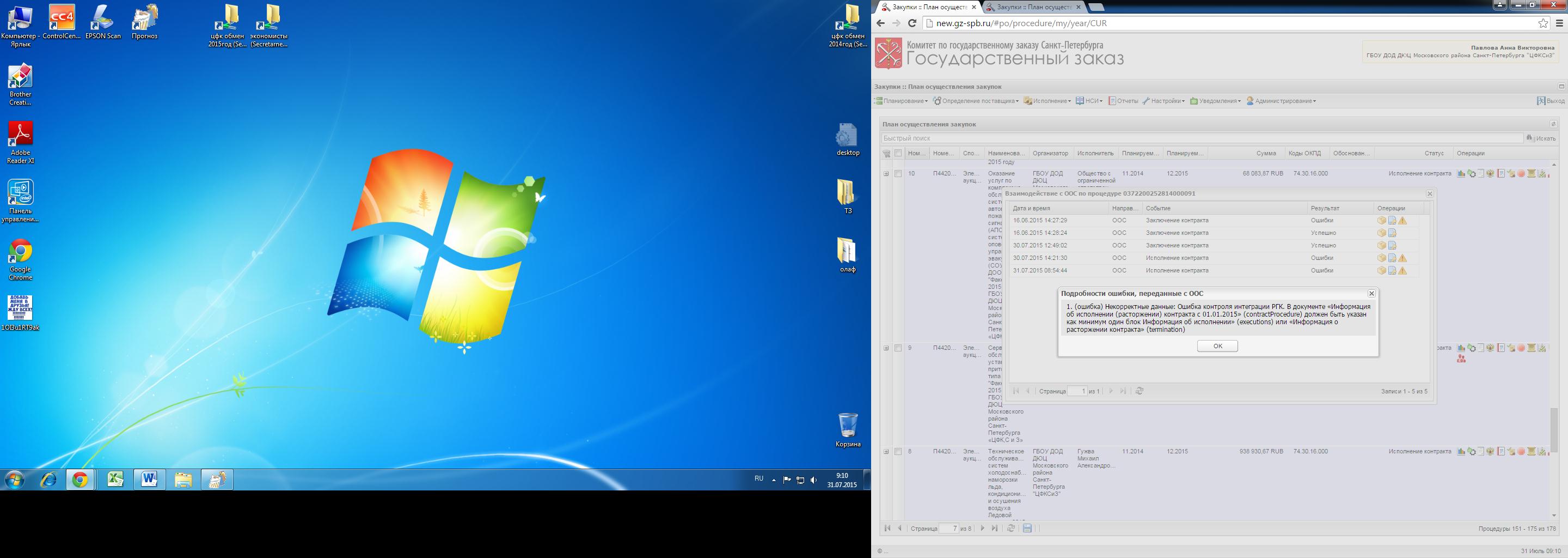Click the Быстрый поиск search field
Screen dimensions: 1568x558
(1202, 138)
